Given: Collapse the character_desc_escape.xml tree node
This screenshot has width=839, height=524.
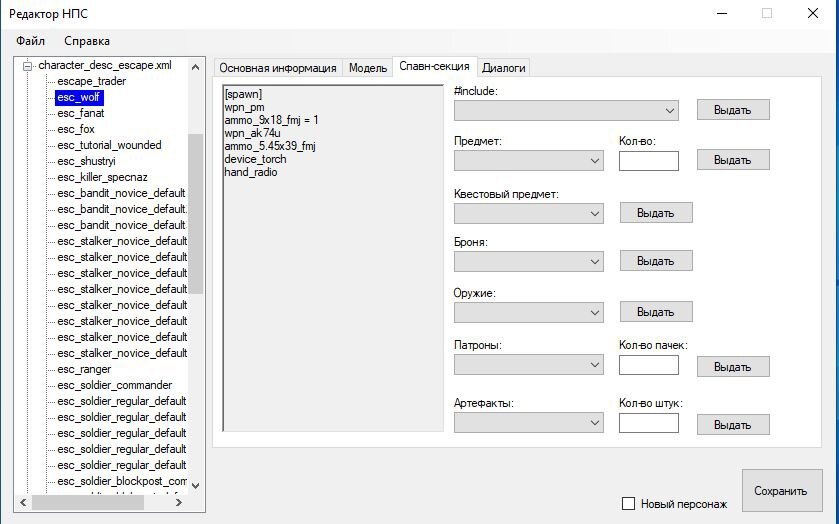Looking at the screenshot, I should point(28,65).
